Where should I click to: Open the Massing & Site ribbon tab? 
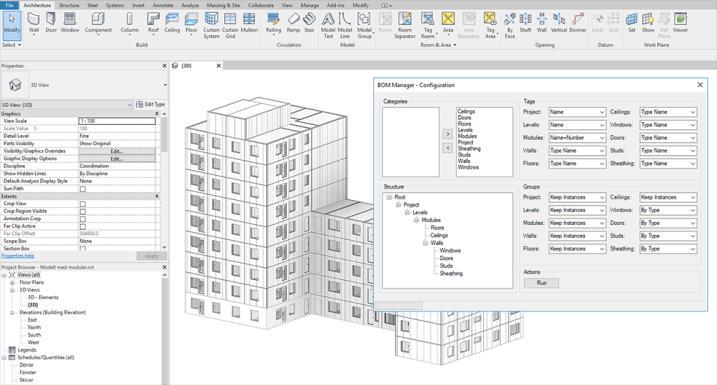click(223, 5)
